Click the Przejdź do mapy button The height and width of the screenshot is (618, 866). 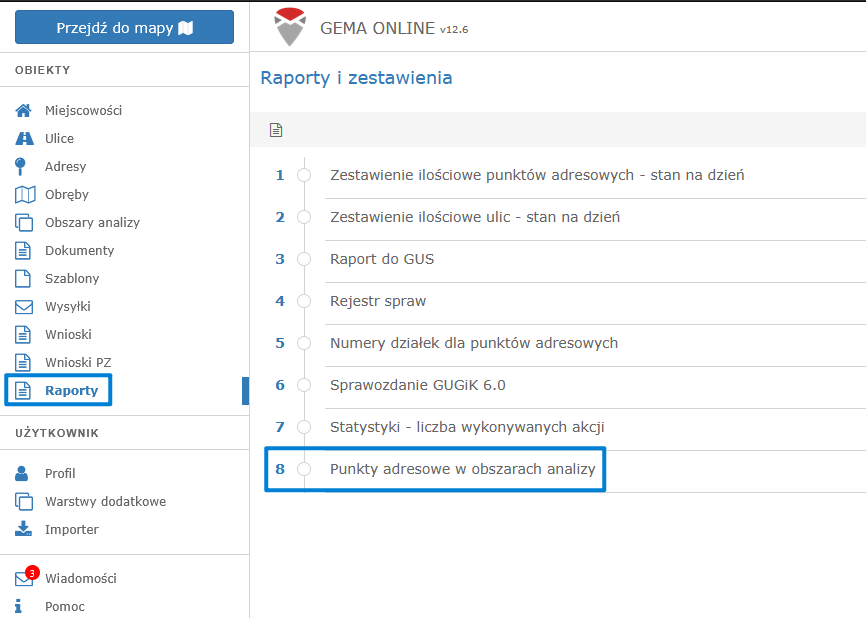coord(124,27)
